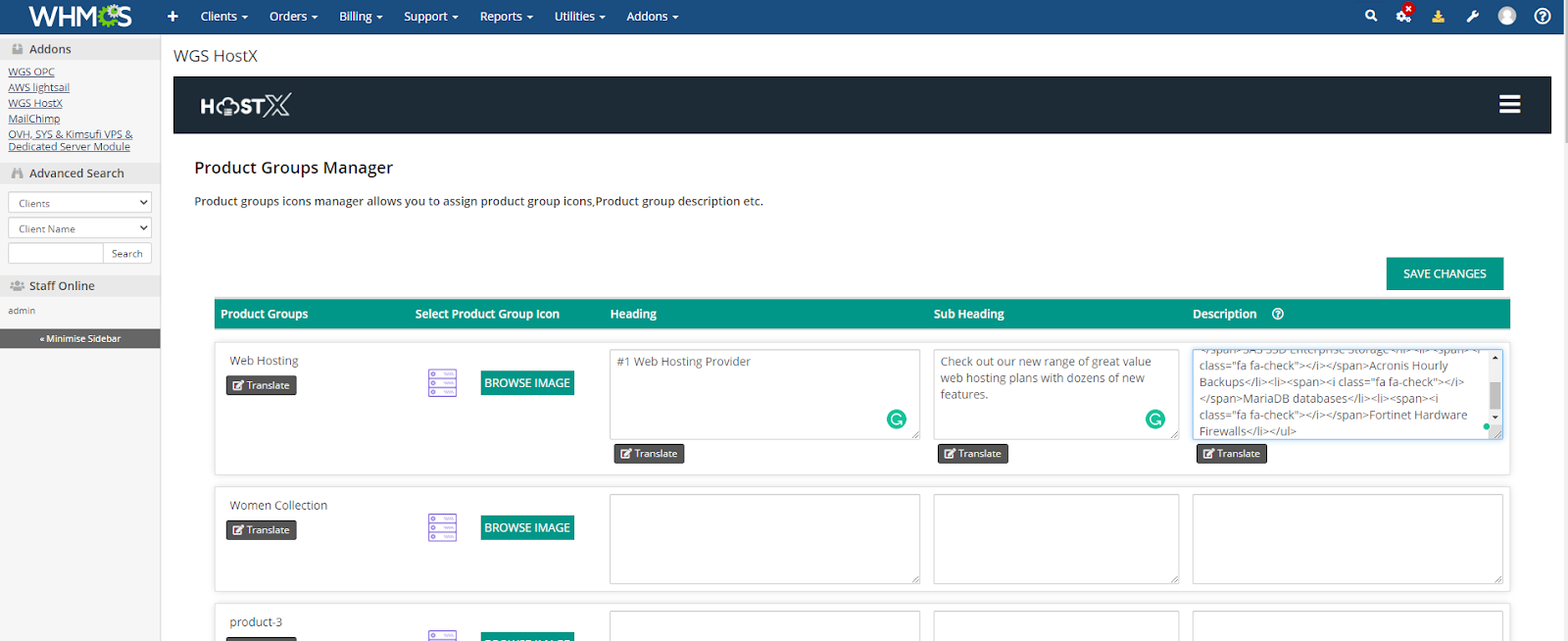Expand the Clients search type dropdown

(79, 203)
